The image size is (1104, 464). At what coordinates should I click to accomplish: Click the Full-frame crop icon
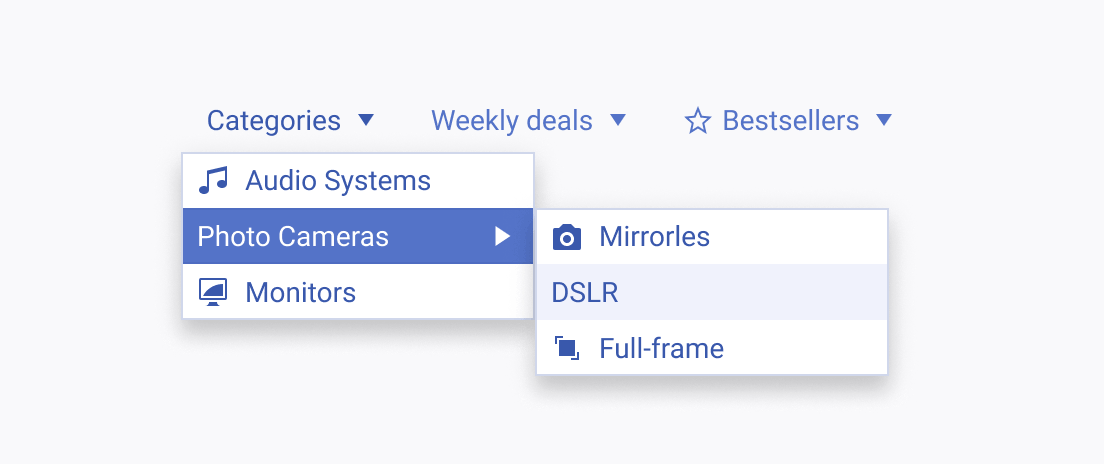click(x=567, y=348)
